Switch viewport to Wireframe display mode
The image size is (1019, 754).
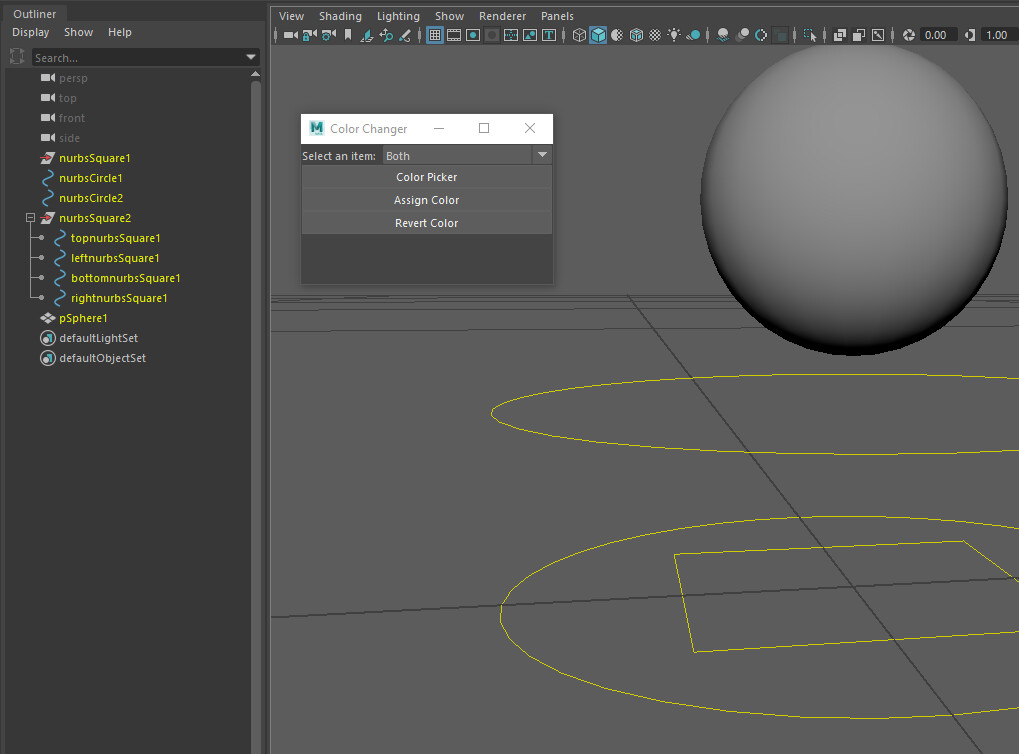[x=578, y=34]
